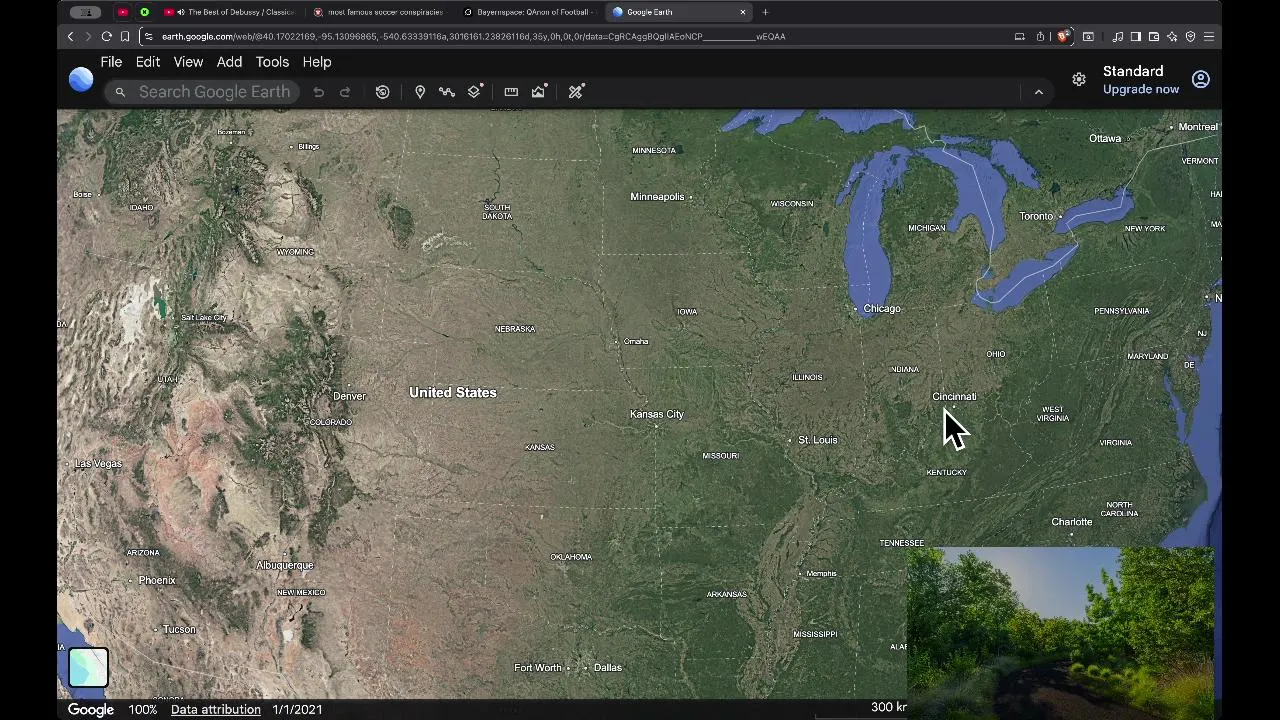Viewport: 1280px width, 720px height.
Task: Open browser share icon
Action: click(x=1040, y=37)
